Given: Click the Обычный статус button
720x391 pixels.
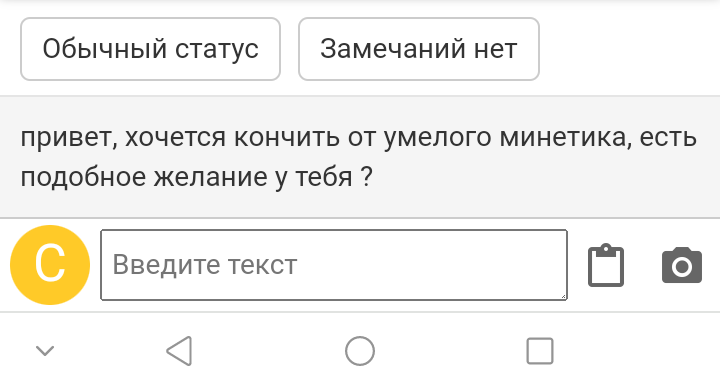Looking at the screenshot, I should pos(151,49).
